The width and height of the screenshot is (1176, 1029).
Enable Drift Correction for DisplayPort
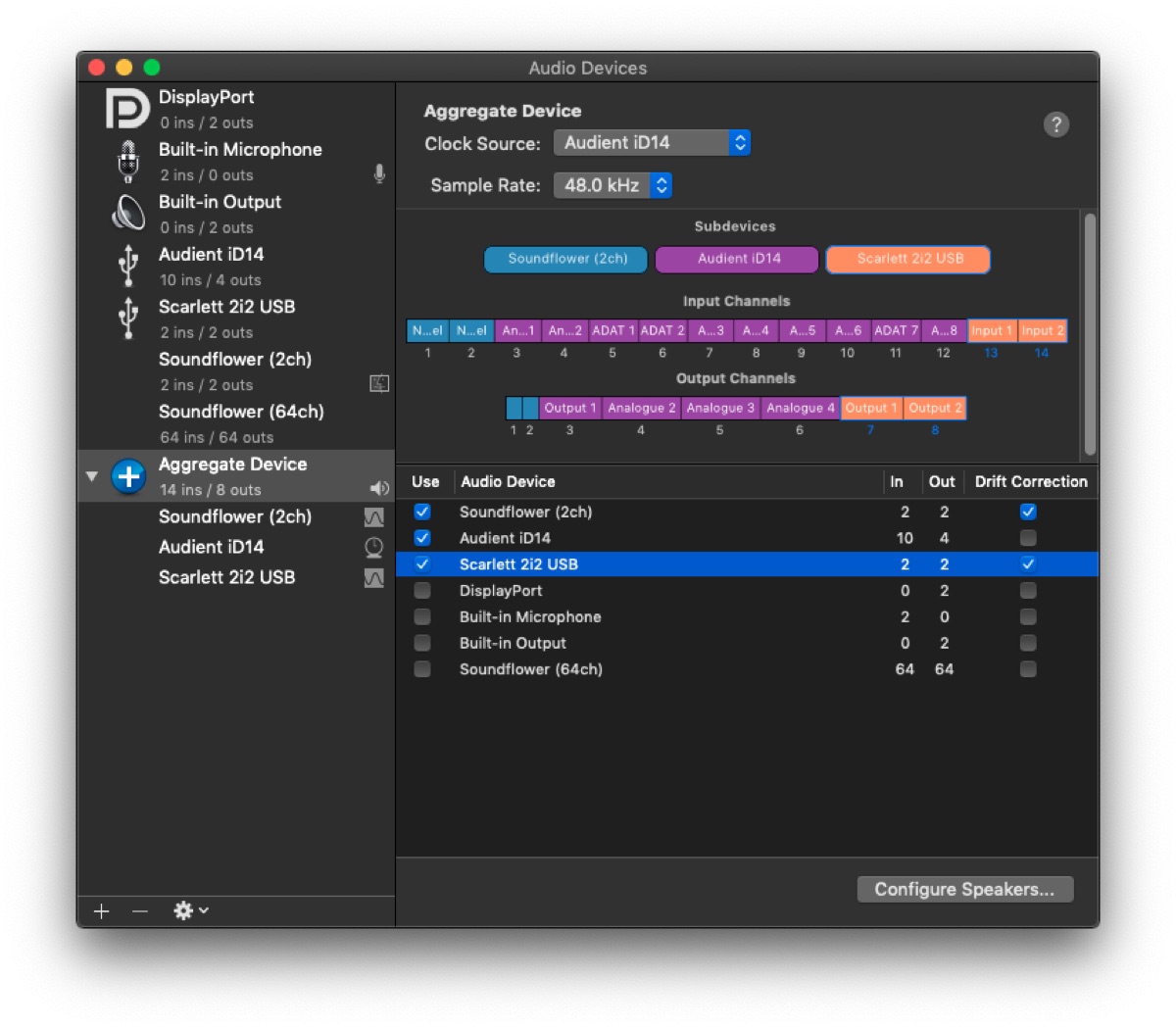(x=1028, y=591)
